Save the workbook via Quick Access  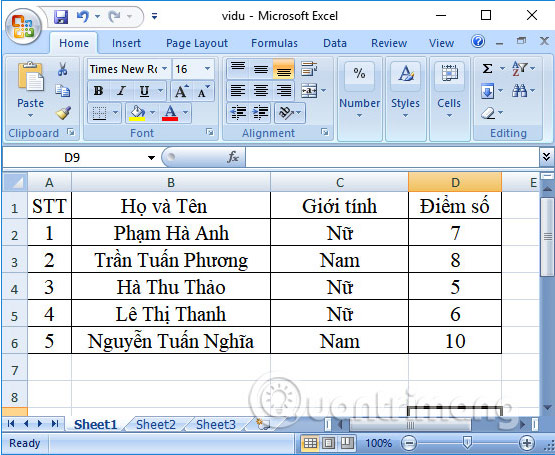click(61, 17)
